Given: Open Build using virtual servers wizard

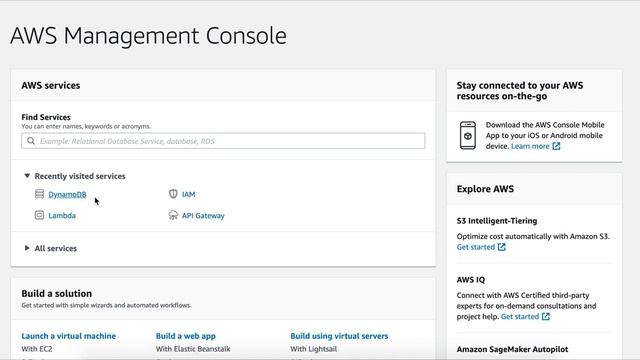Looking at the screenshot, I should (x=339, y=336).
